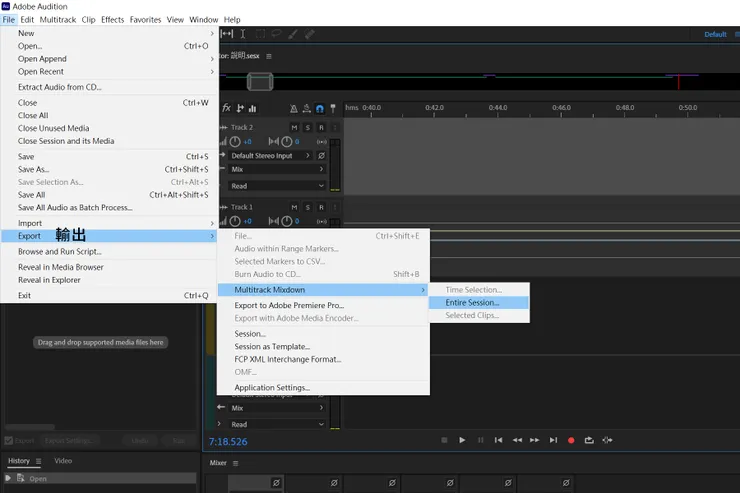
Task: Select Export to Adobe Premiere Pro
Action: pos(288,305)
